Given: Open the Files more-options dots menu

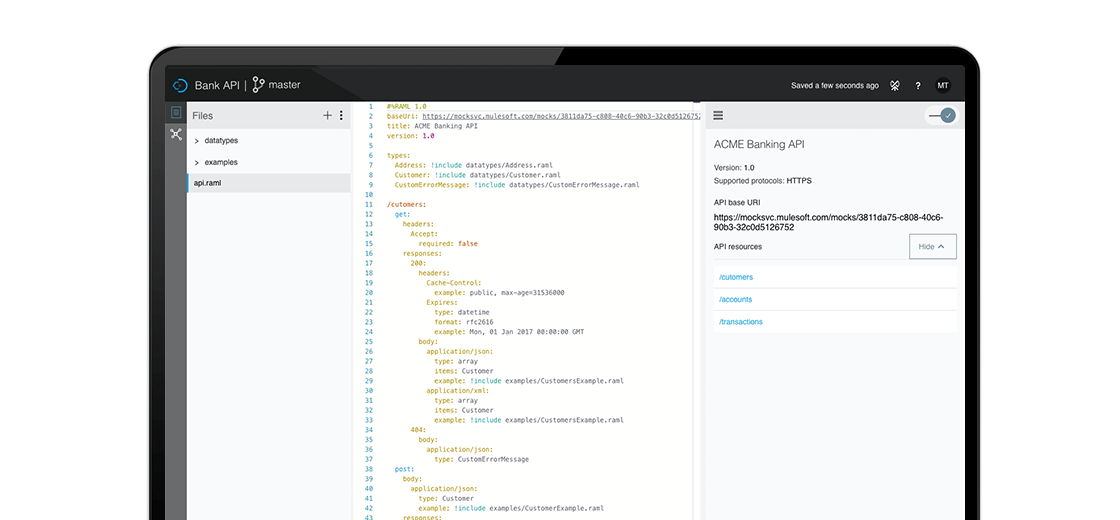Looking at the screenshot, I should click(341, 115).
